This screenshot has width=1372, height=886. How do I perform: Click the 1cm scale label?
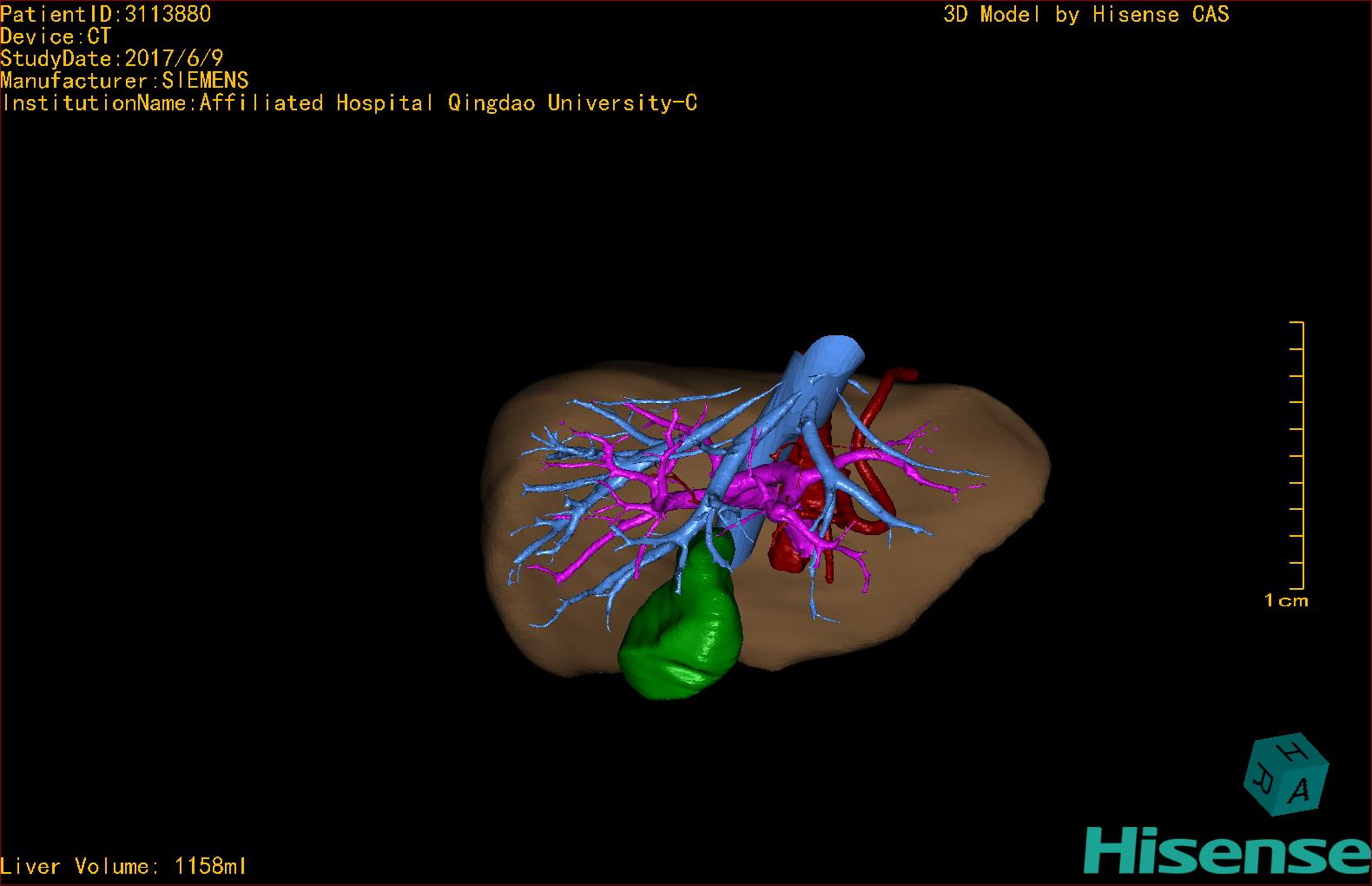tap(1286, 600)
